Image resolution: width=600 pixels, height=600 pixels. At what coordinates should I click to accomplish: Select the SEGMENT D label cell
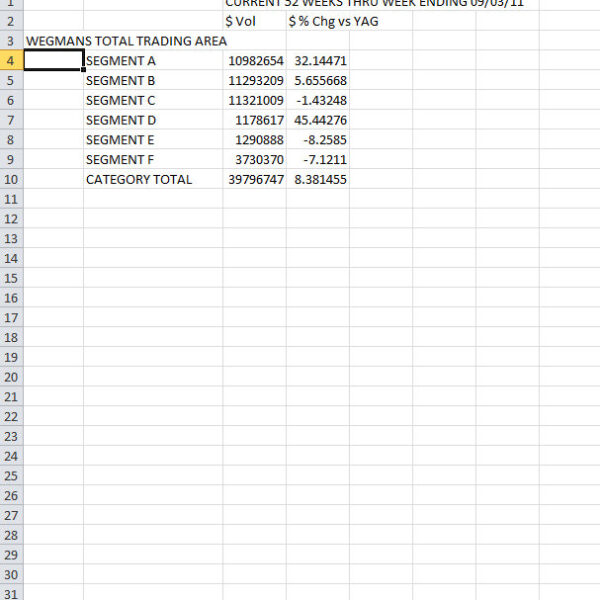153,120
